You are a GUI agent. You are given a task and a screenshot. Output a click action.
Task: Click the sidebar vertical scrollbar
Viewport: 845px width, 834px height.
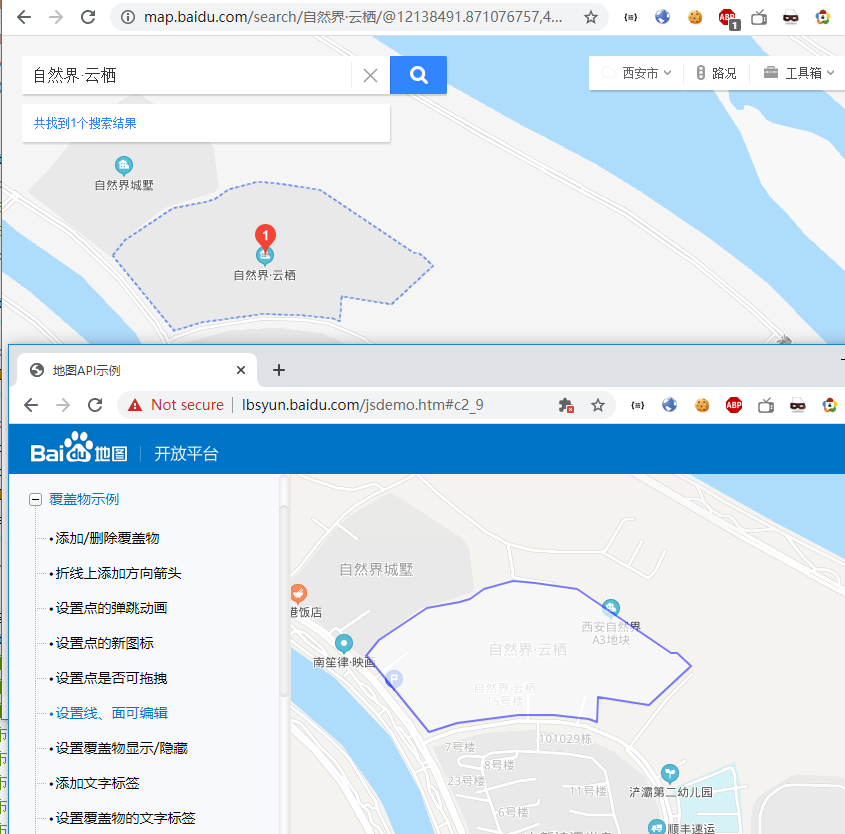pyautogui.click(x=284, y=601)
